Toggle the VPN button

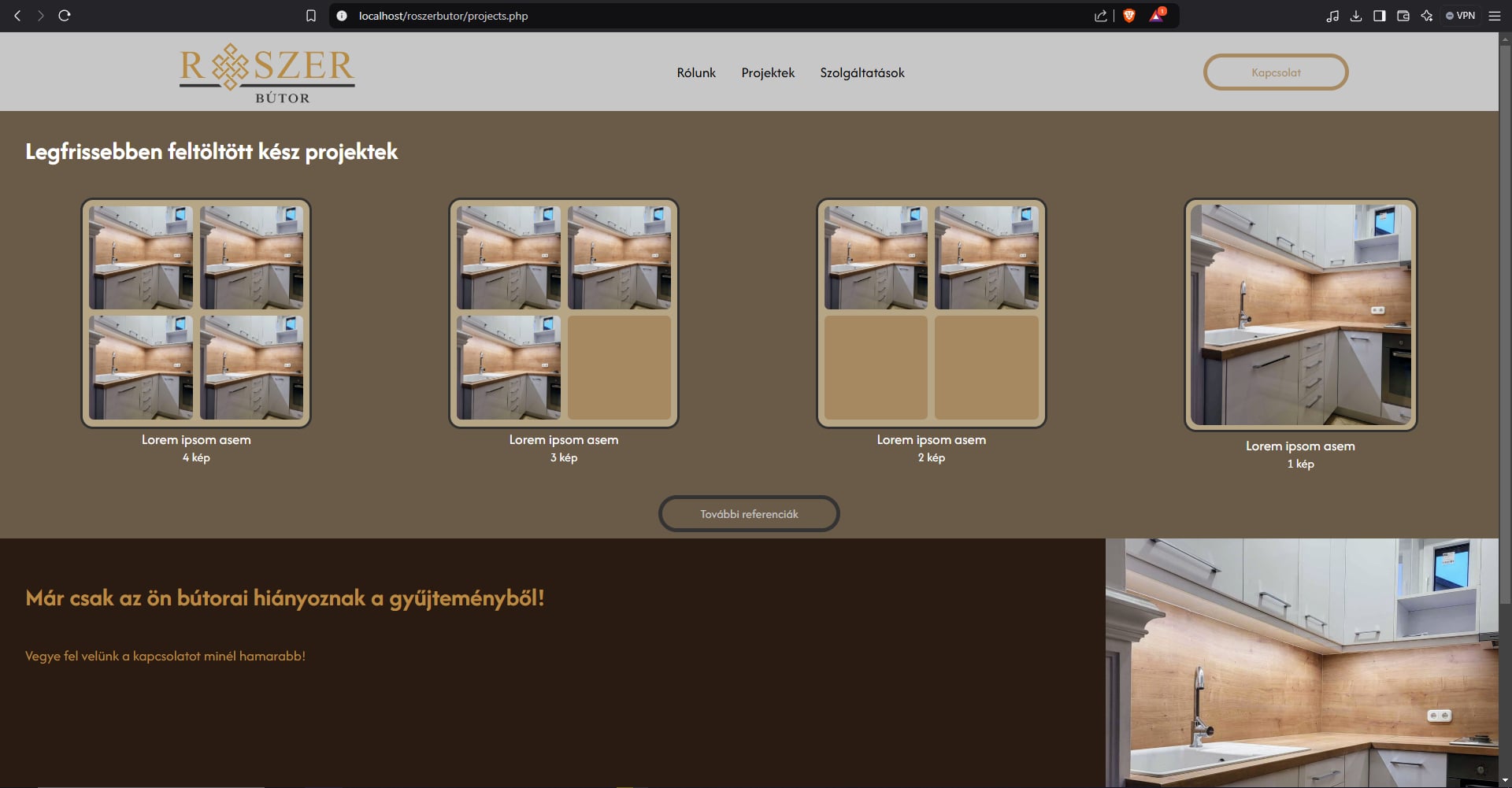pyautogui.click(x=1460, y=16)
